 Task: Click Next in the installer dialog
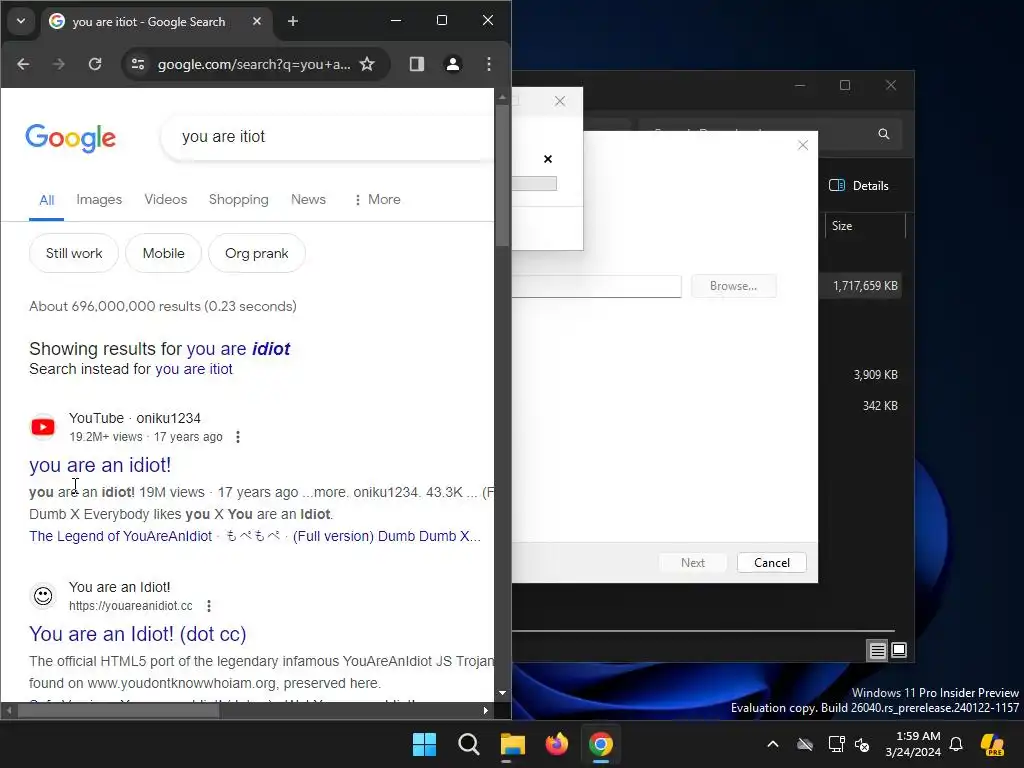(693, 563)
